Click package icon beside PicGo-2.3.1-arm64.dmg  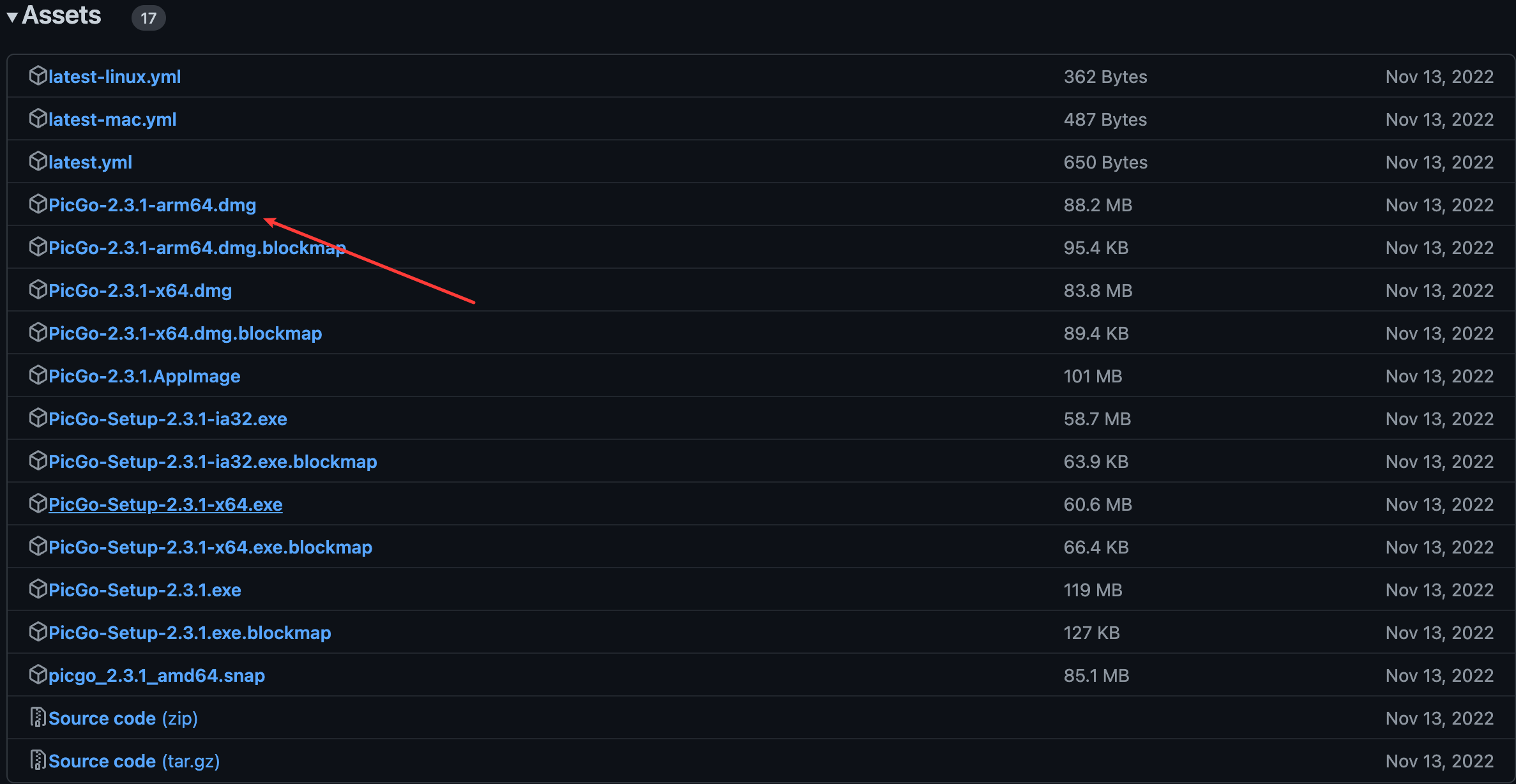38,204
